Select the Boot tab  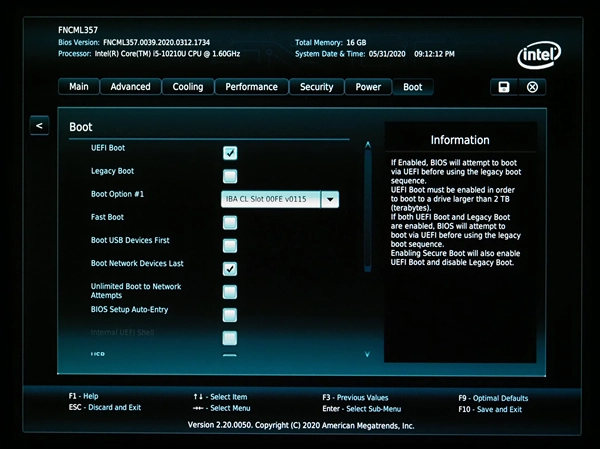[412, 87]
